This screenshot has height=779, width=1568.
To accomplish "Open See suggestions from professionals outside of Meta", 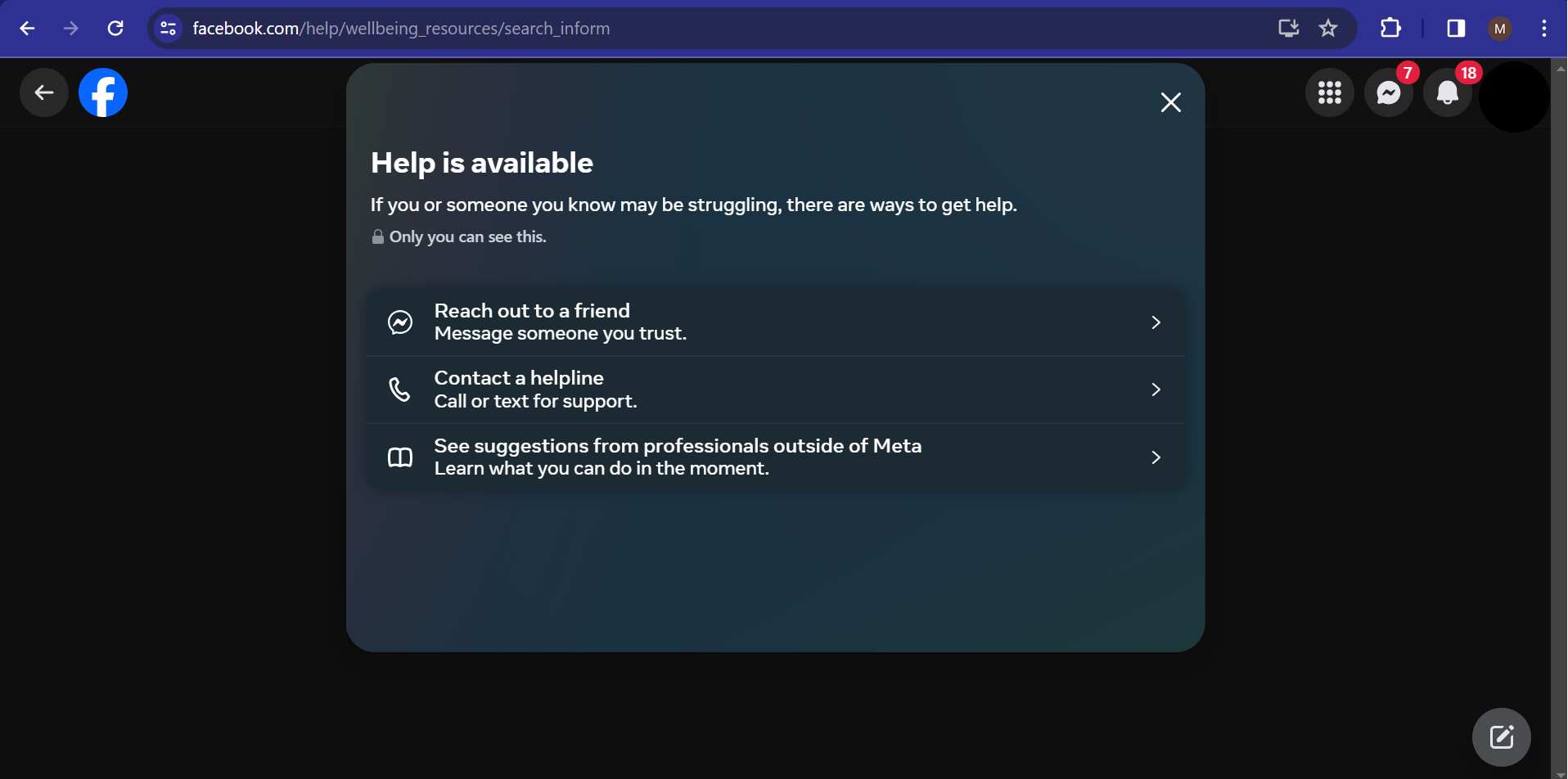I will tap(775, 457).
